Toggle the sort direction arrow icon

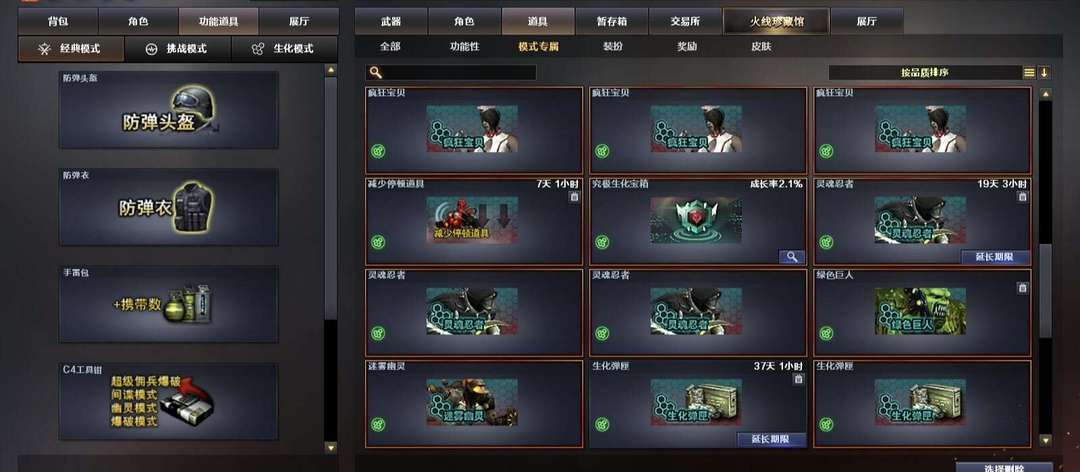(1044, 72)
